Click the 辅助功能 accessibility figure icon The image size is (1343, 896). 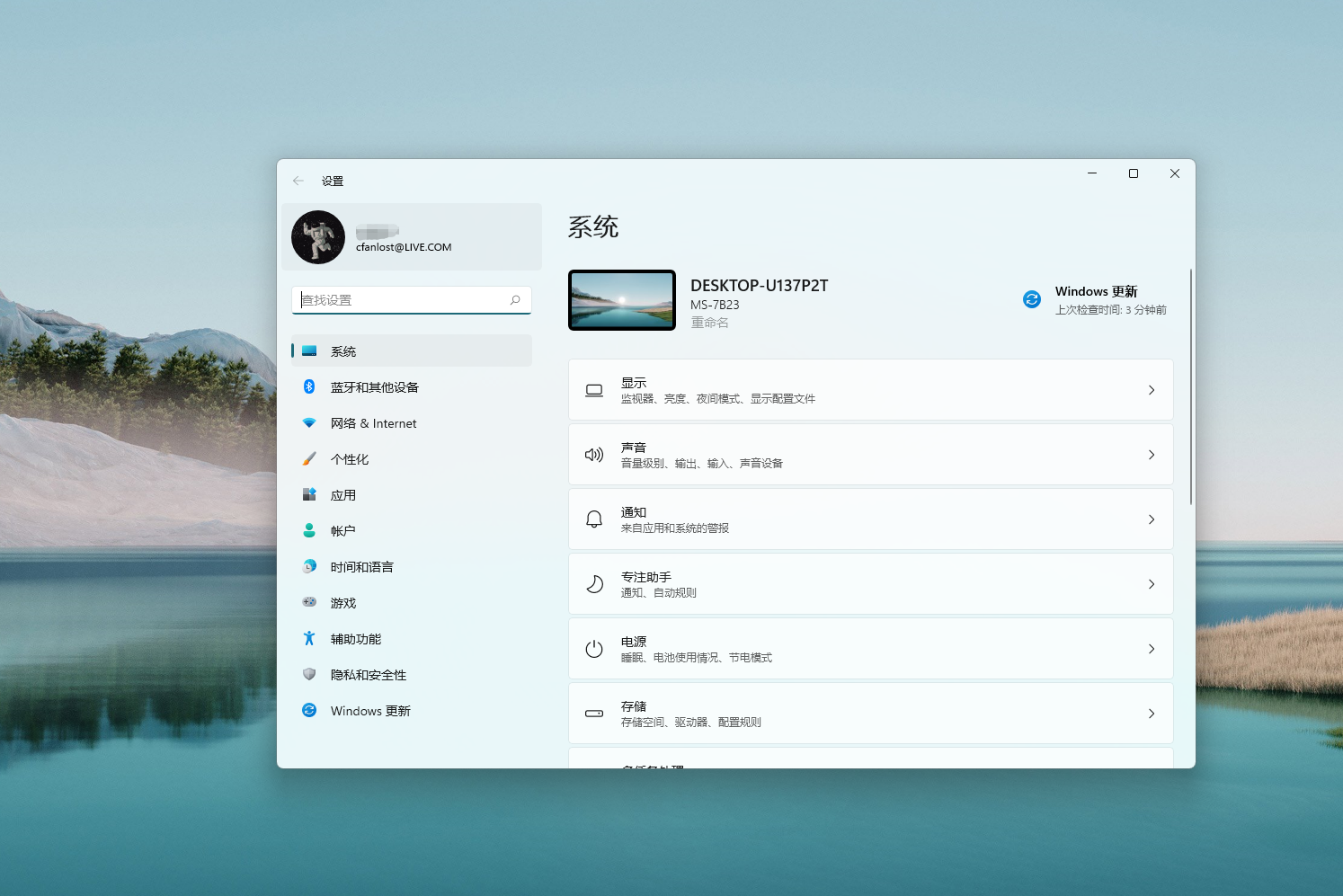[x=309, y=639]
